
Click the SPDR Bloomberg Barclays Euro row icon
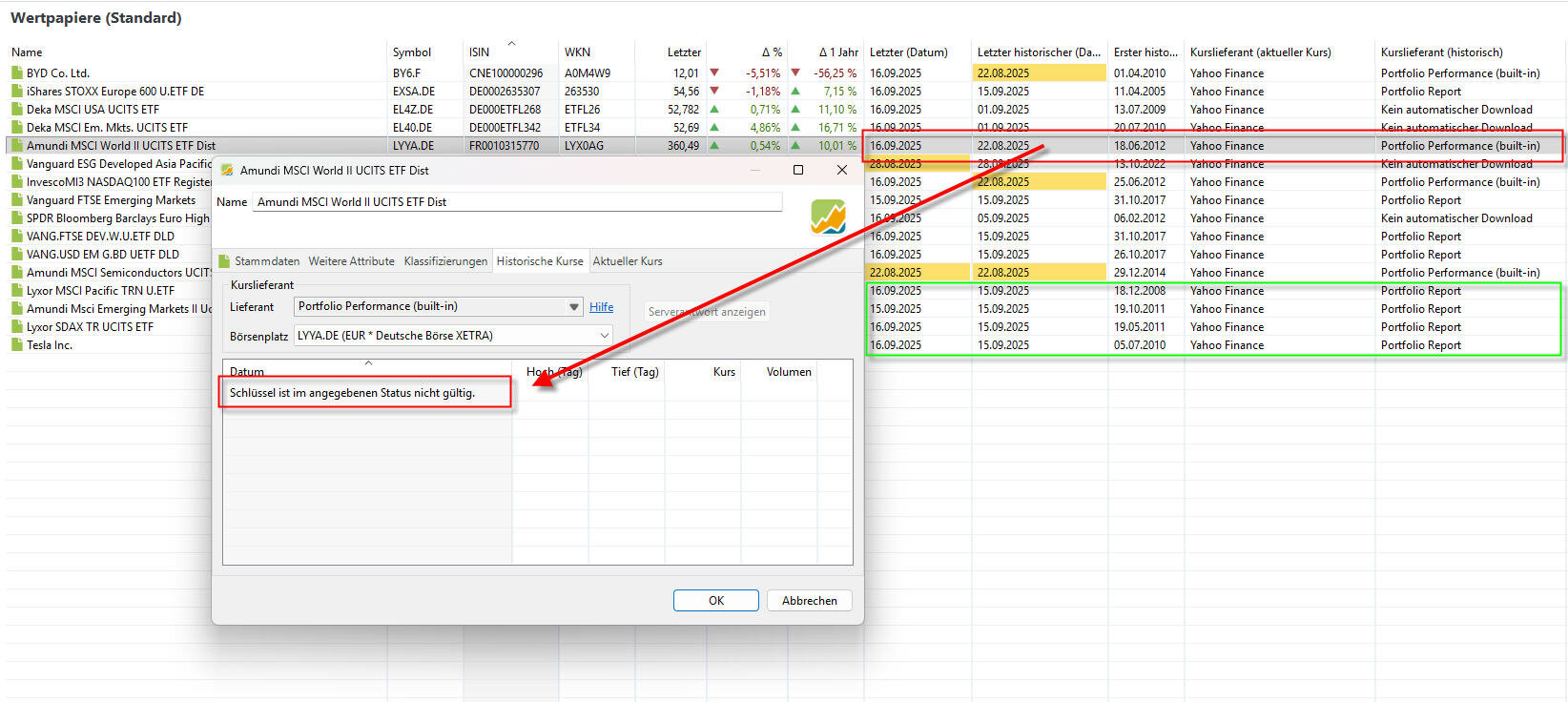[x=16, y=218]
